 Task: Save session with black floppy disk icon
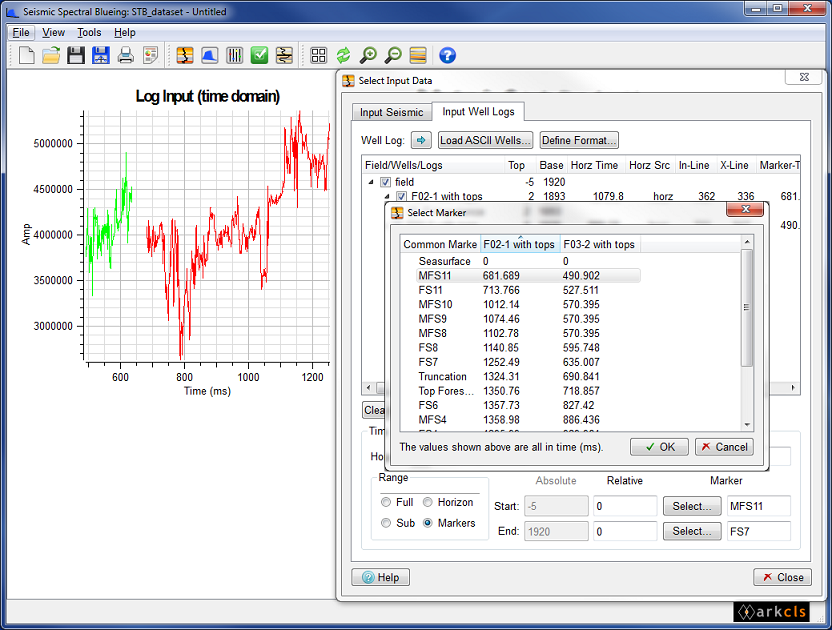point(76,55)
